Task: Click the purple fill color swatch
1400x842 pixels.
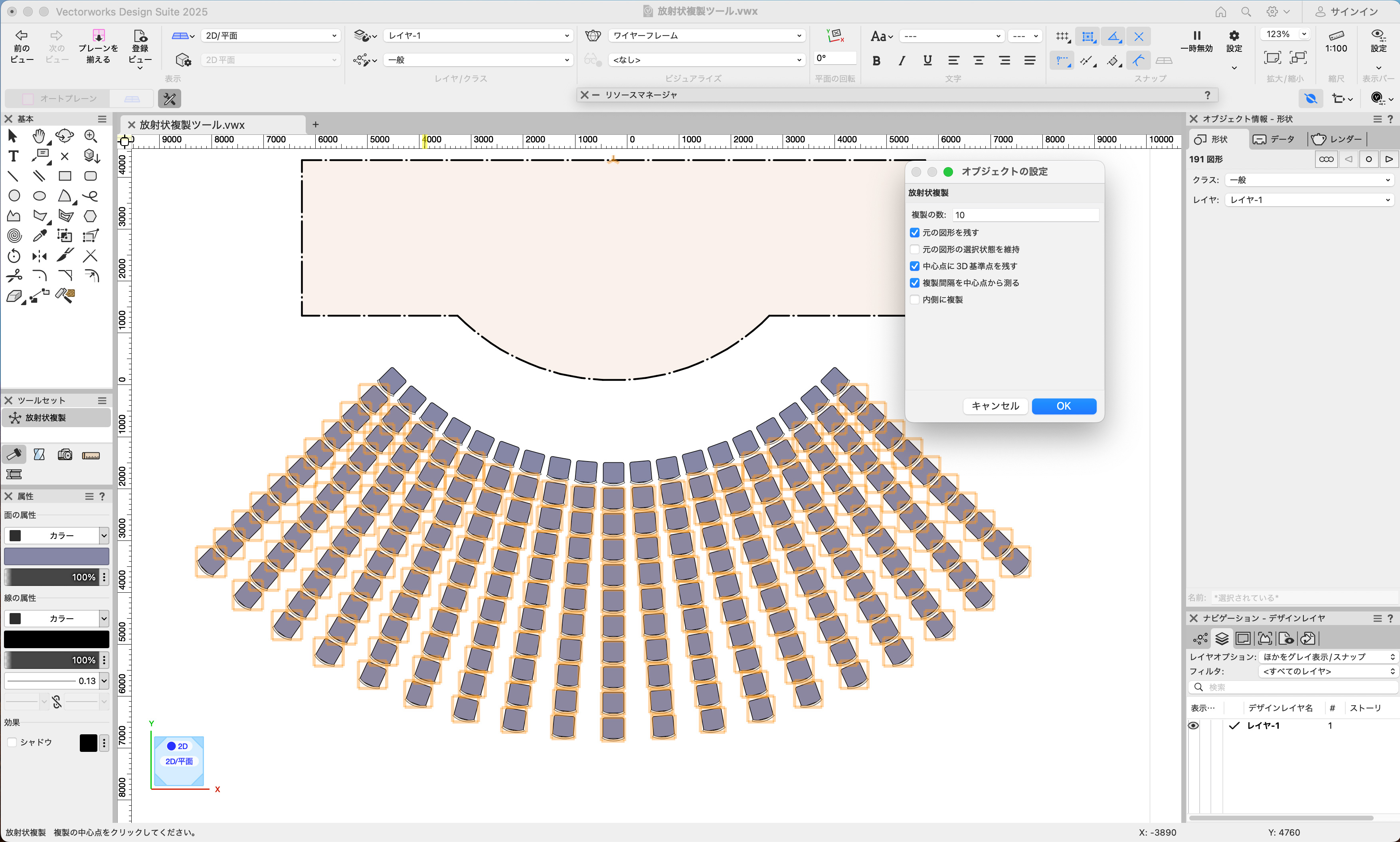Action: 56,556
